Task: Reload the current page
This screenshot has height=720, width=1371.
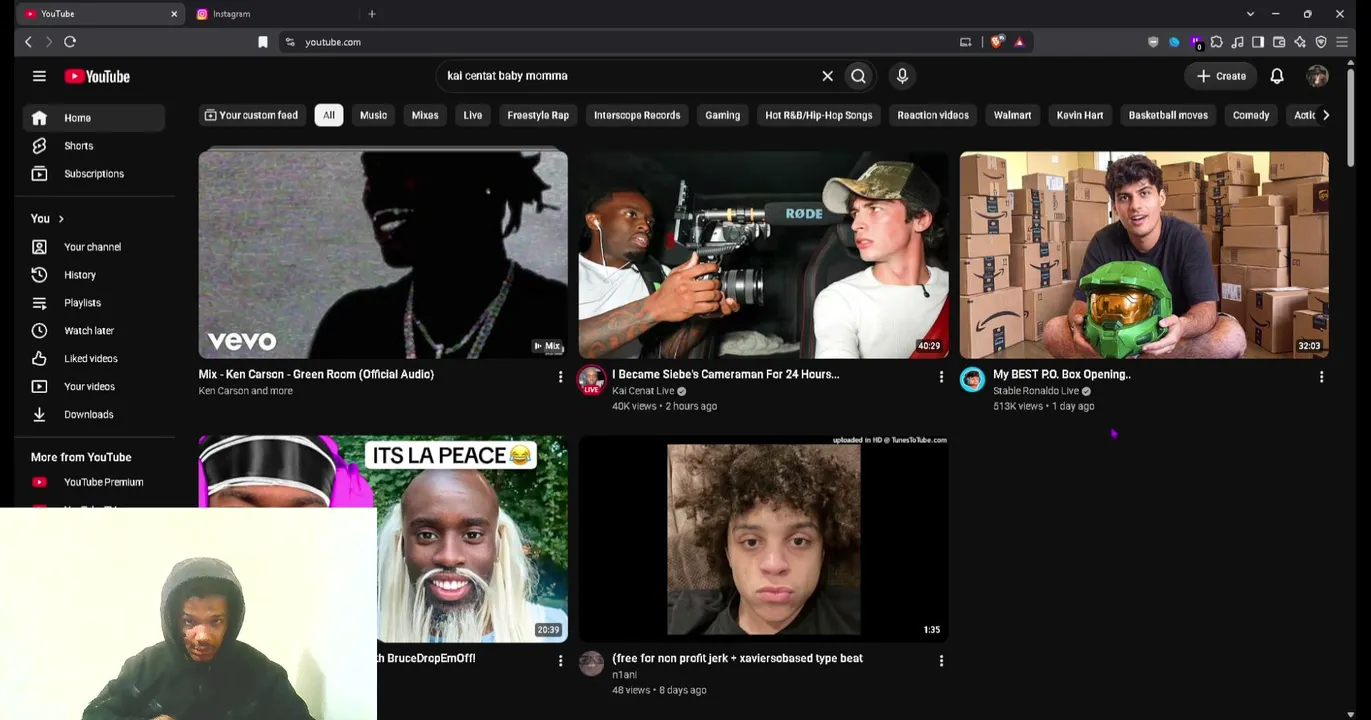Action: pos(70,42)
